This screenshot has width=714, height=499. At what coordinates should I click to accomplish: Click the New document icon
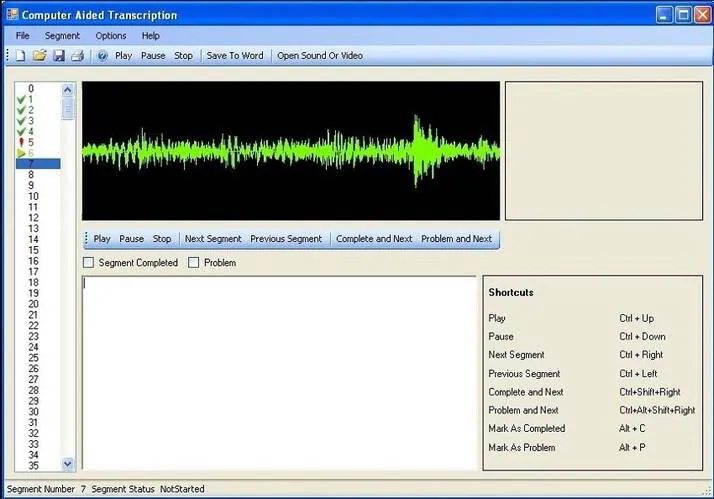(20, 56)
